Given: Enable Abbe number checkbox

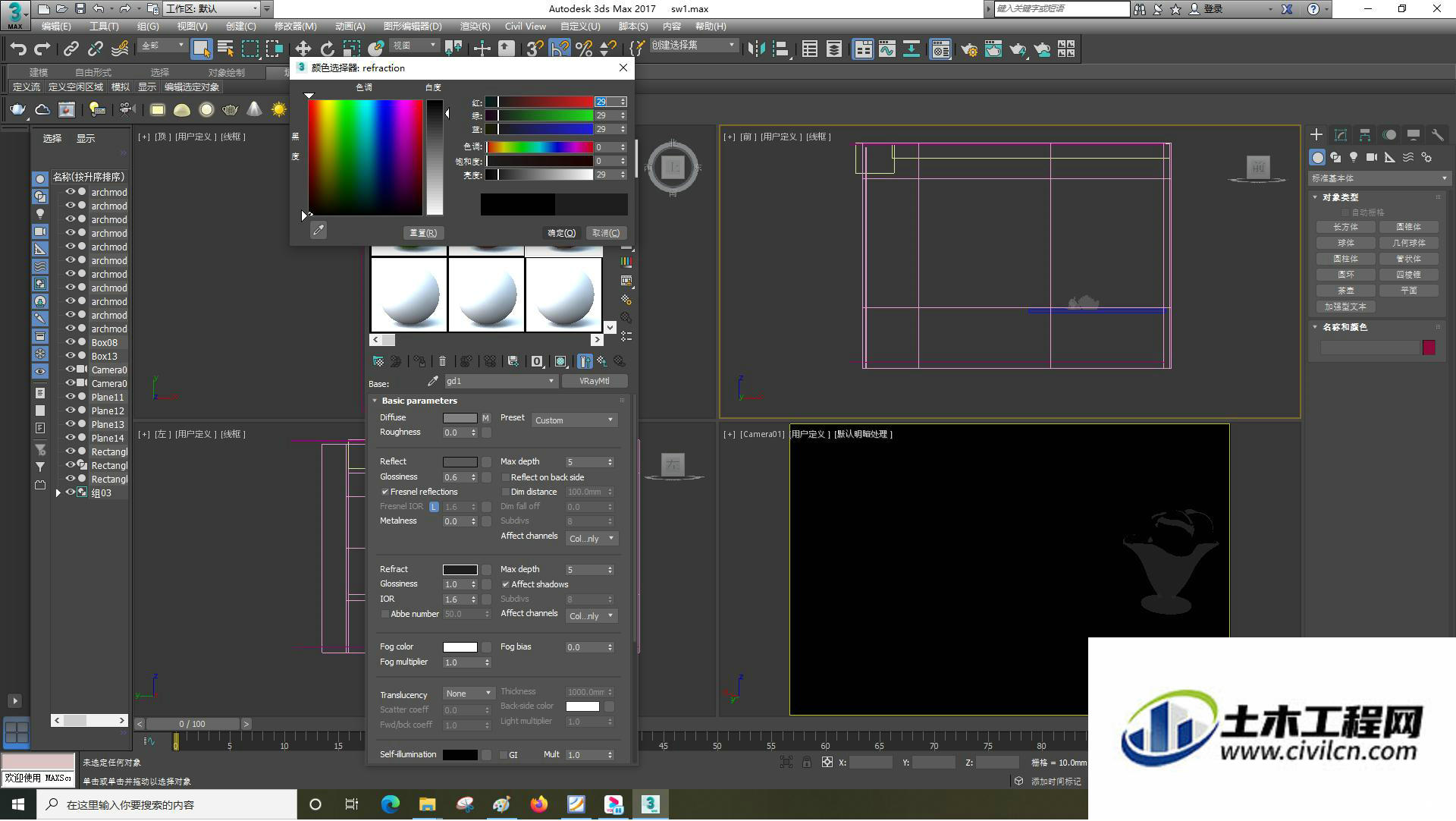Looking at the screenshot, I should (385, 614).
